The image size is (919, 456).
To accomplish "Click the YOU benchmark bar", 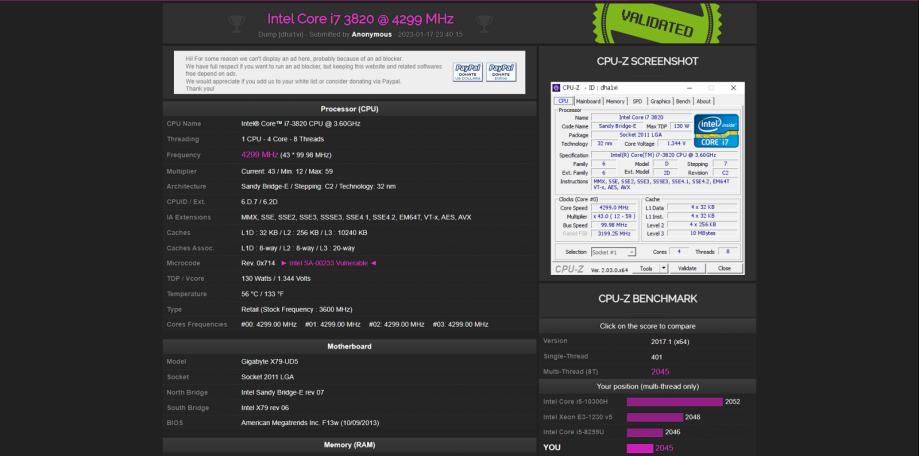I will tap(639, 448).
